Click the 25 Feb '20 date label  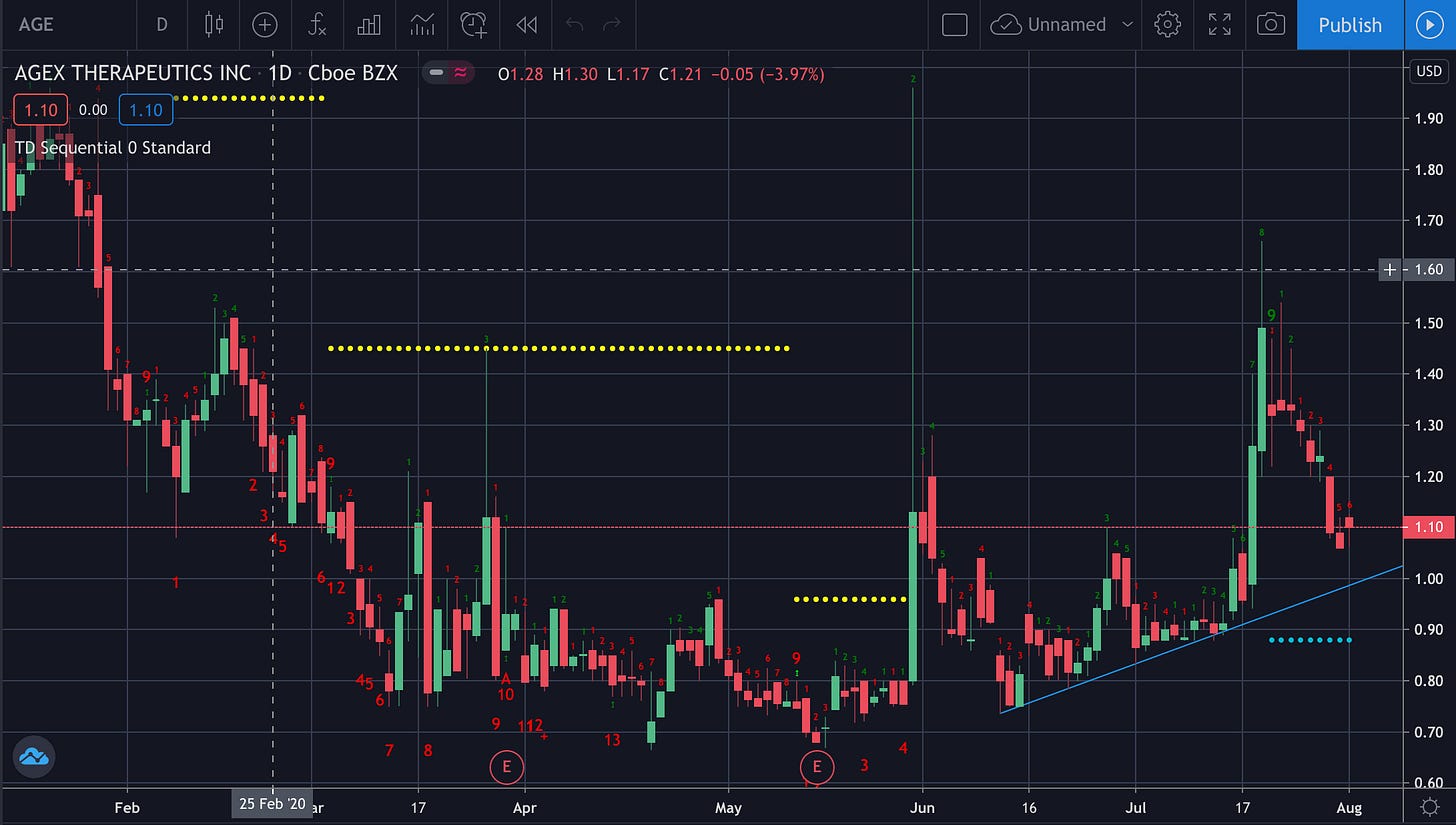[x=272, y=804]
